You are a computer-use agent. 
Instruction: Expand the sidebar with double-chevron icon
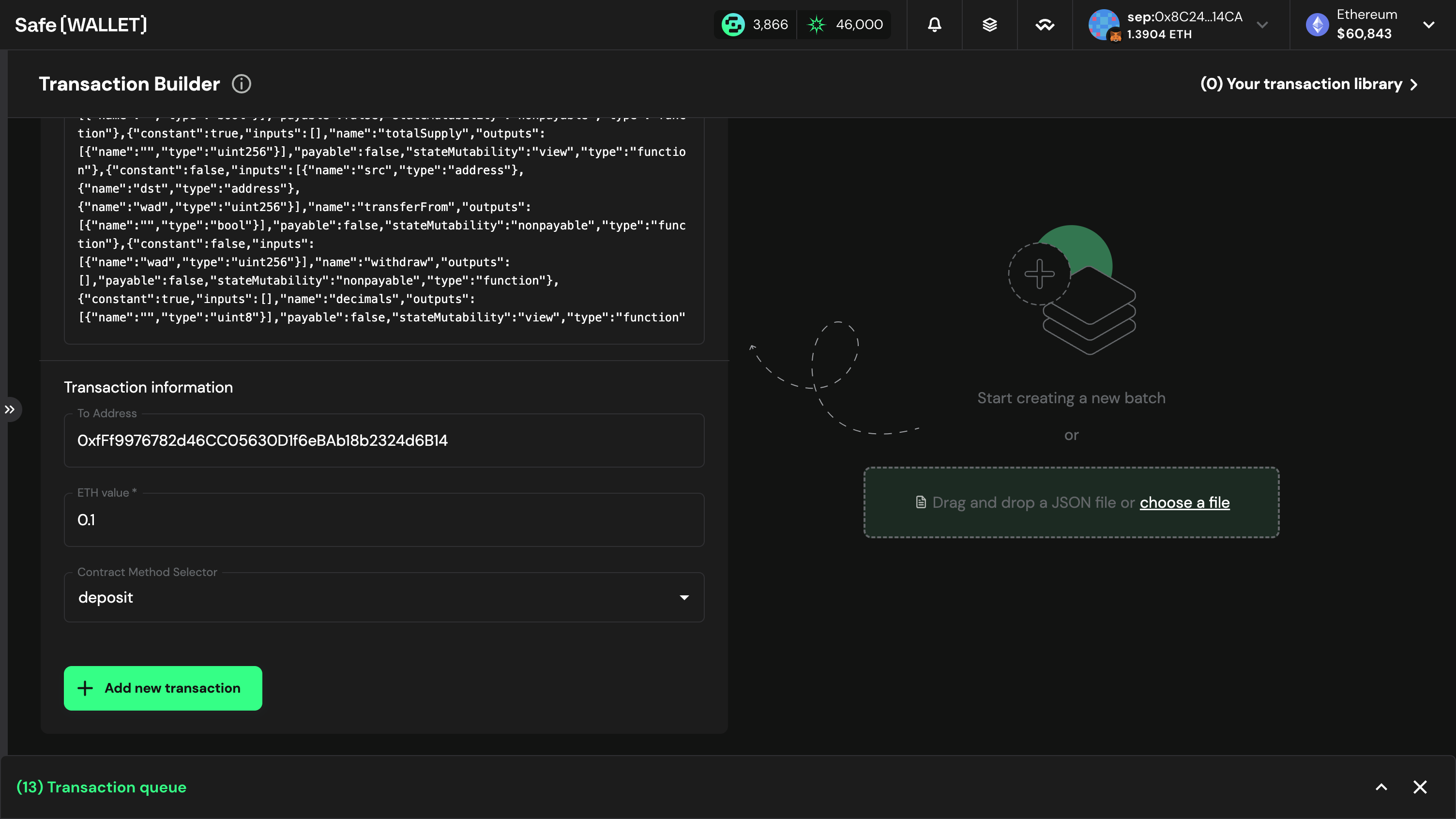tap(10, 409)
